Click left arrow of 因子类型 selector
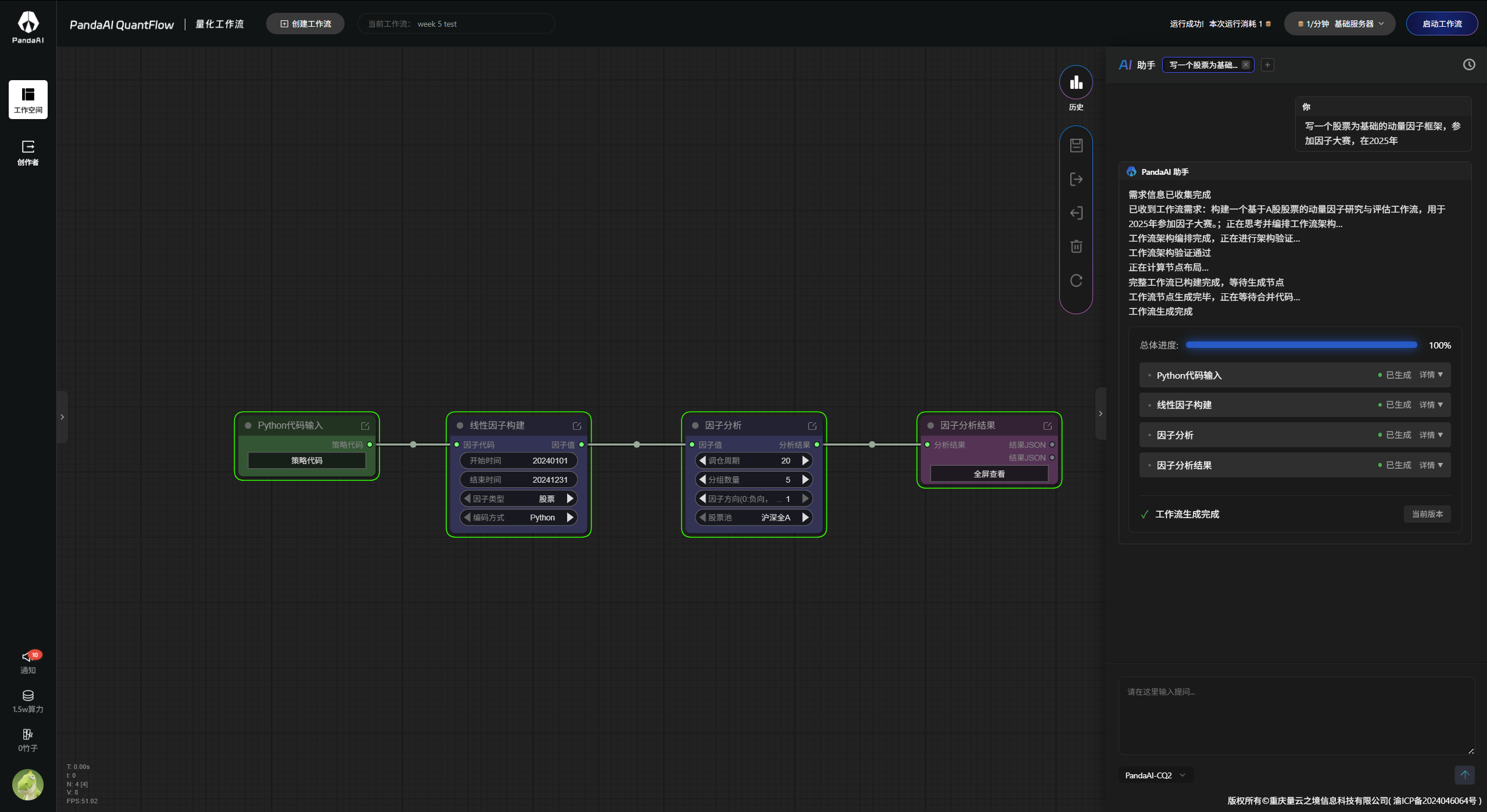Viewport: 1487px width, 812px height. coord(467,498)
